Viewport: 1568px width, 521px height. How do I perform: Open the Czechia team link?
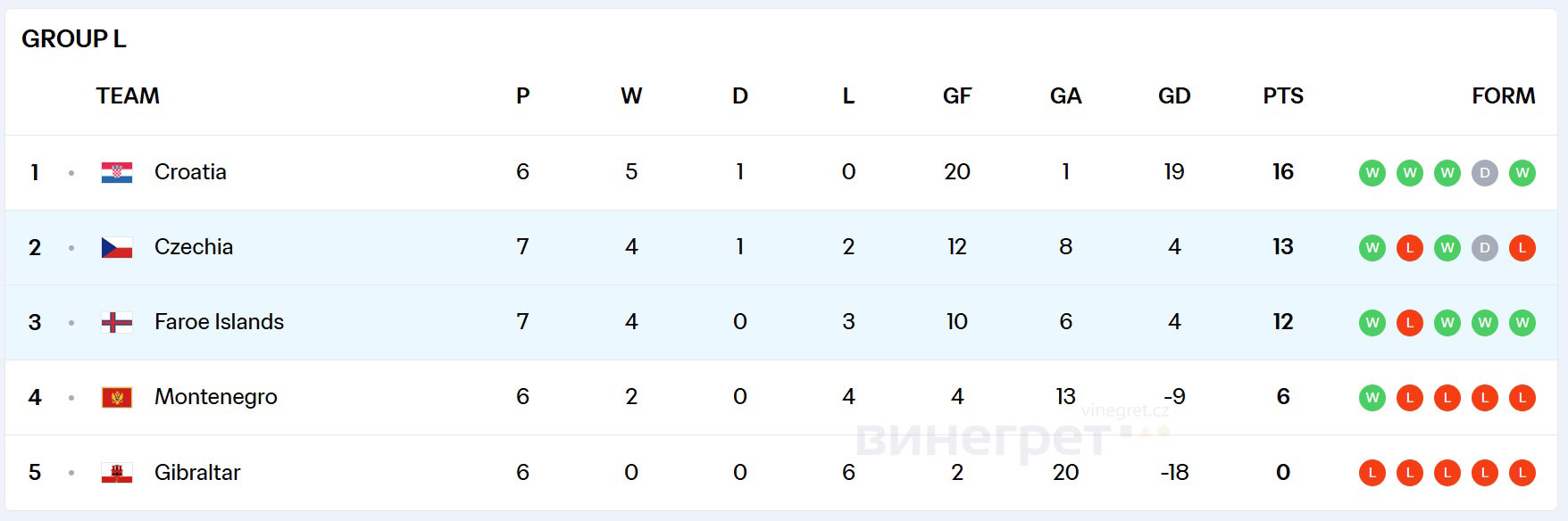(x=194, y=247)
